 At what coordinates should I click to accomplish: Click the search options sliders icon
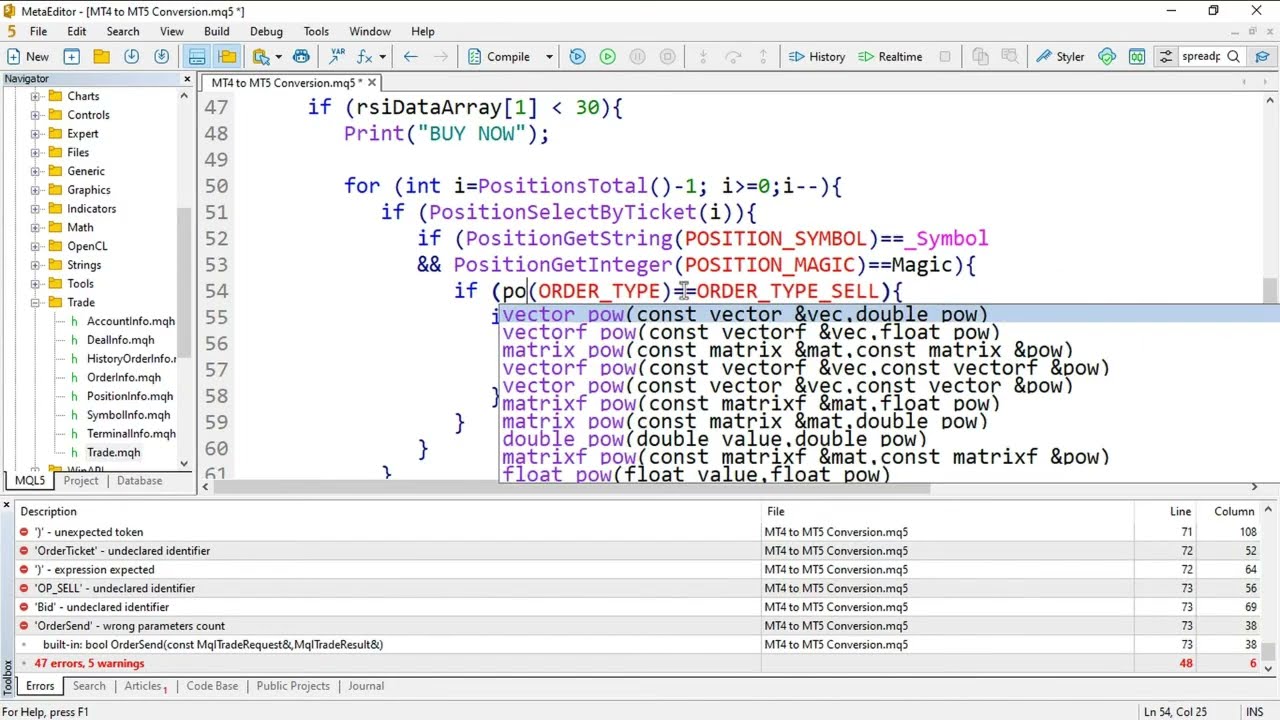[1166, 57]
